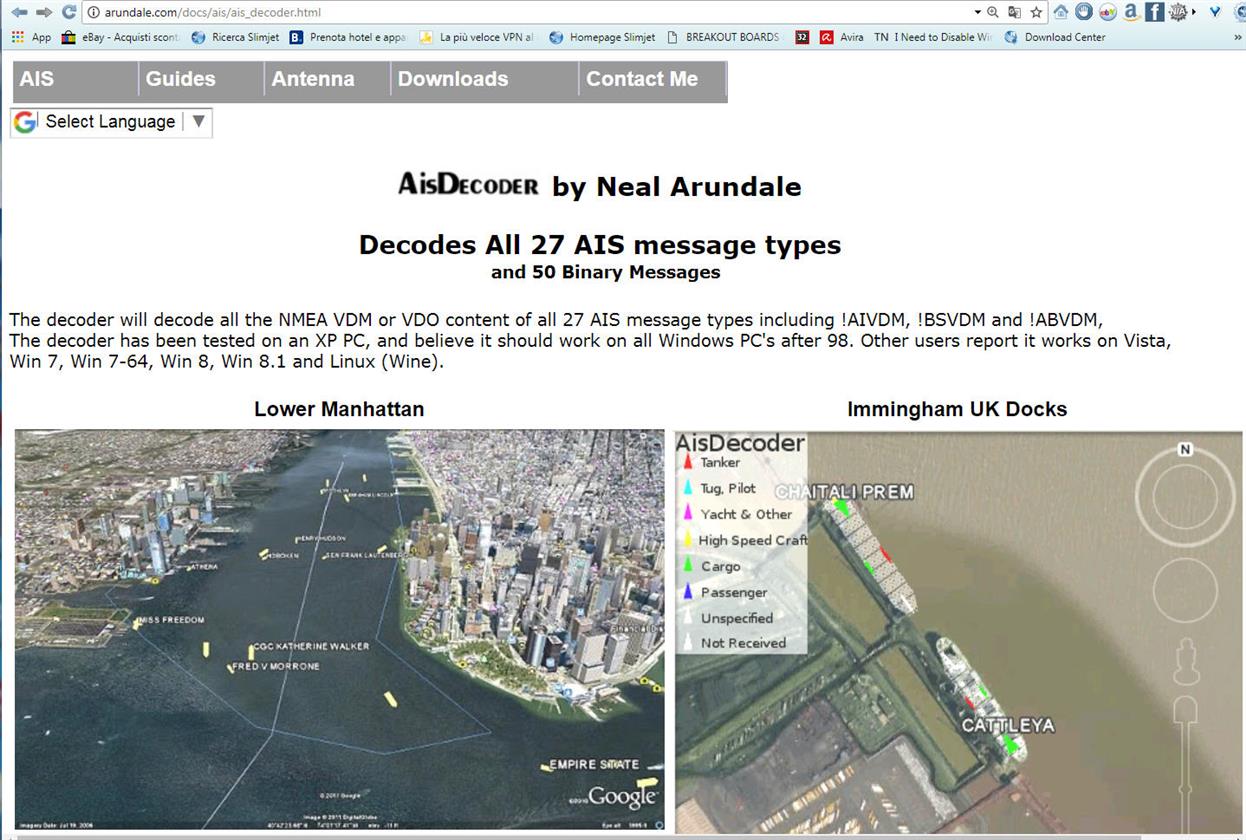Open La più veloce VPN bookmark

click(476, 37)
